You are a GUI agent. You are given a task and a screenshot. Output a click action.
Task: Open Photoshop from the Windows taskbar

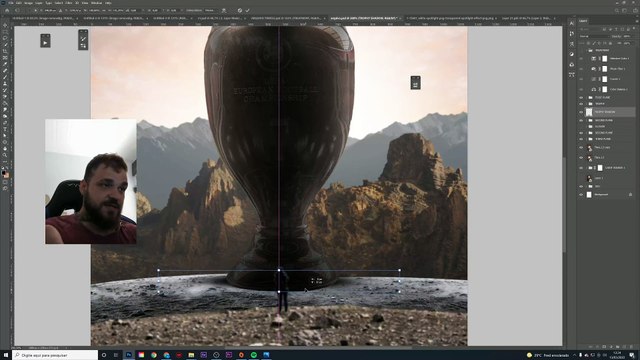129,355
